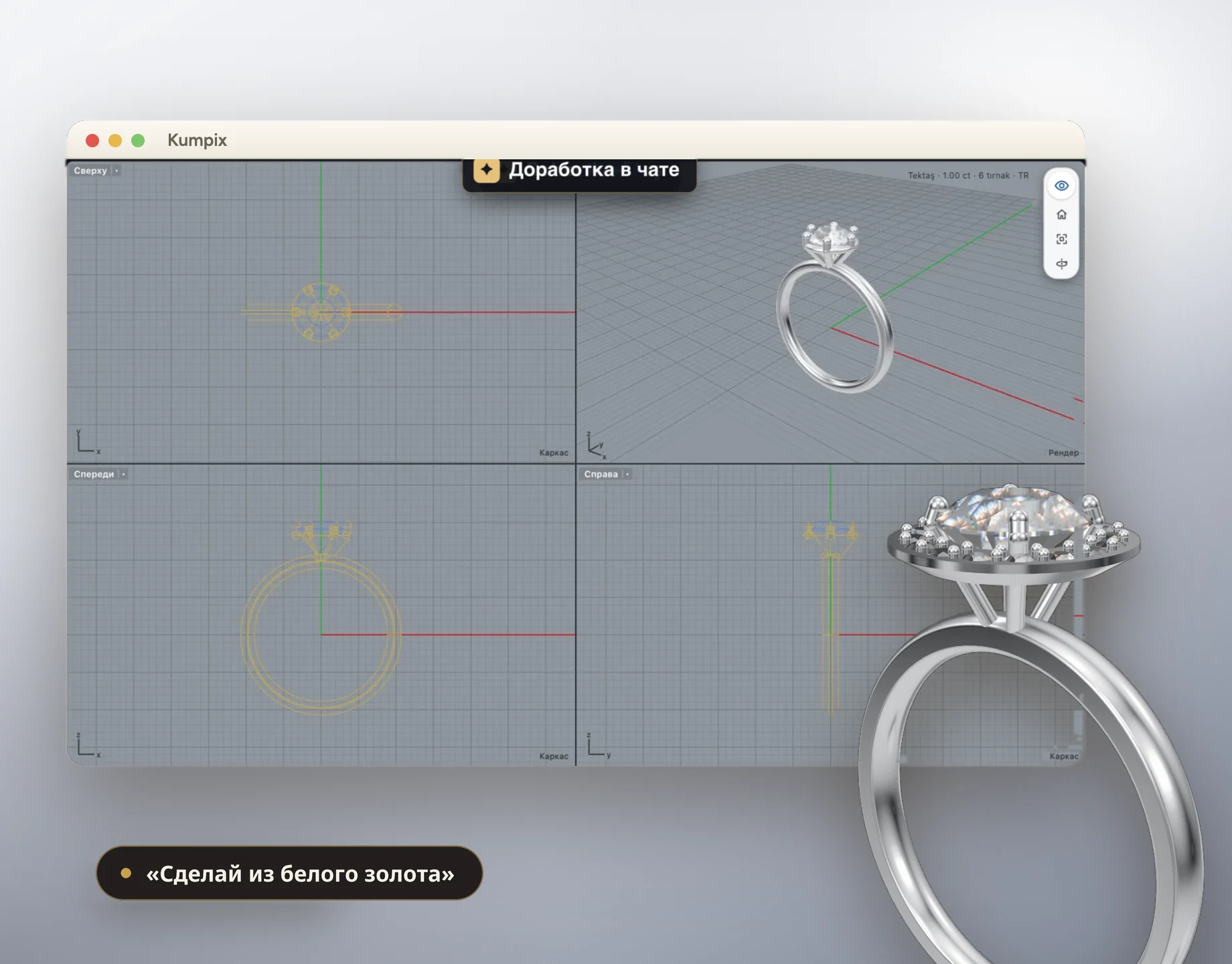Close the Kumpix window with red button
The image size is (1232, 964).
pyautogui.click(x=92, y=140)
